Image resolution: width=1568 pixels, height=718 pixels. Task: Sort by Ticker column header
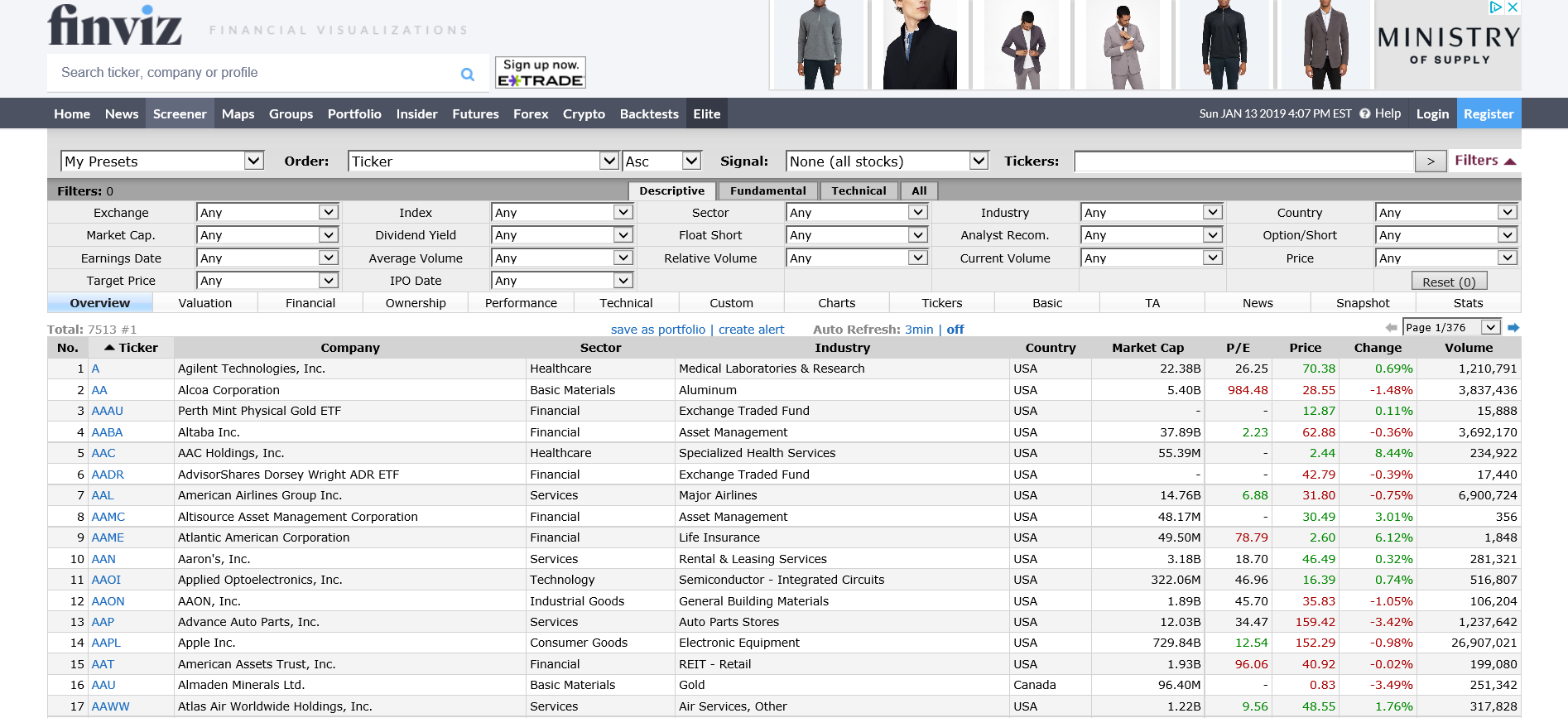click(132, 348)
